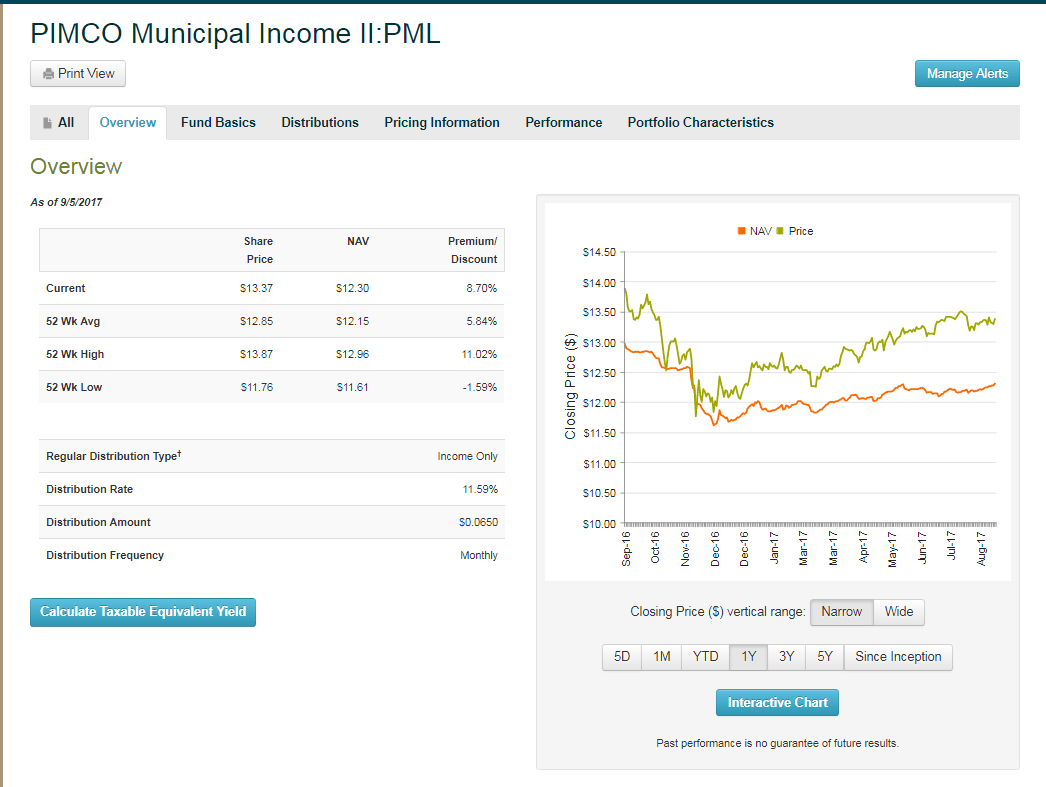Screen dimensions: 1046x787
Task: Click the As of 9/5/2017 date
Action: (x=66, y=202)
